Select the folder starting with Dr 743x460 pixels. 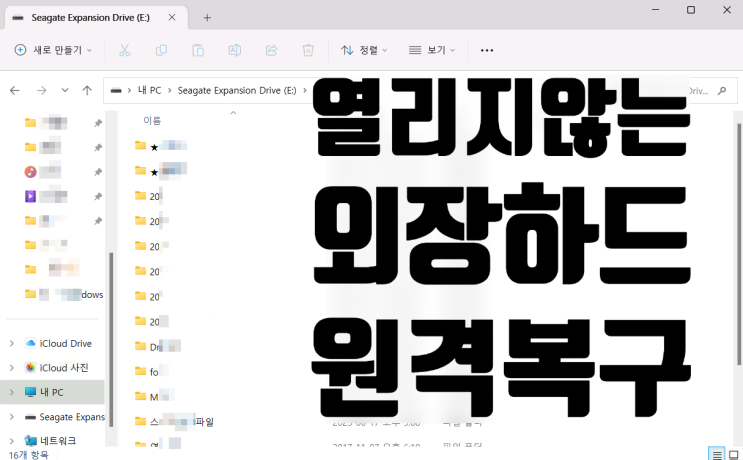pyautogui.click(x=157, y=346)
